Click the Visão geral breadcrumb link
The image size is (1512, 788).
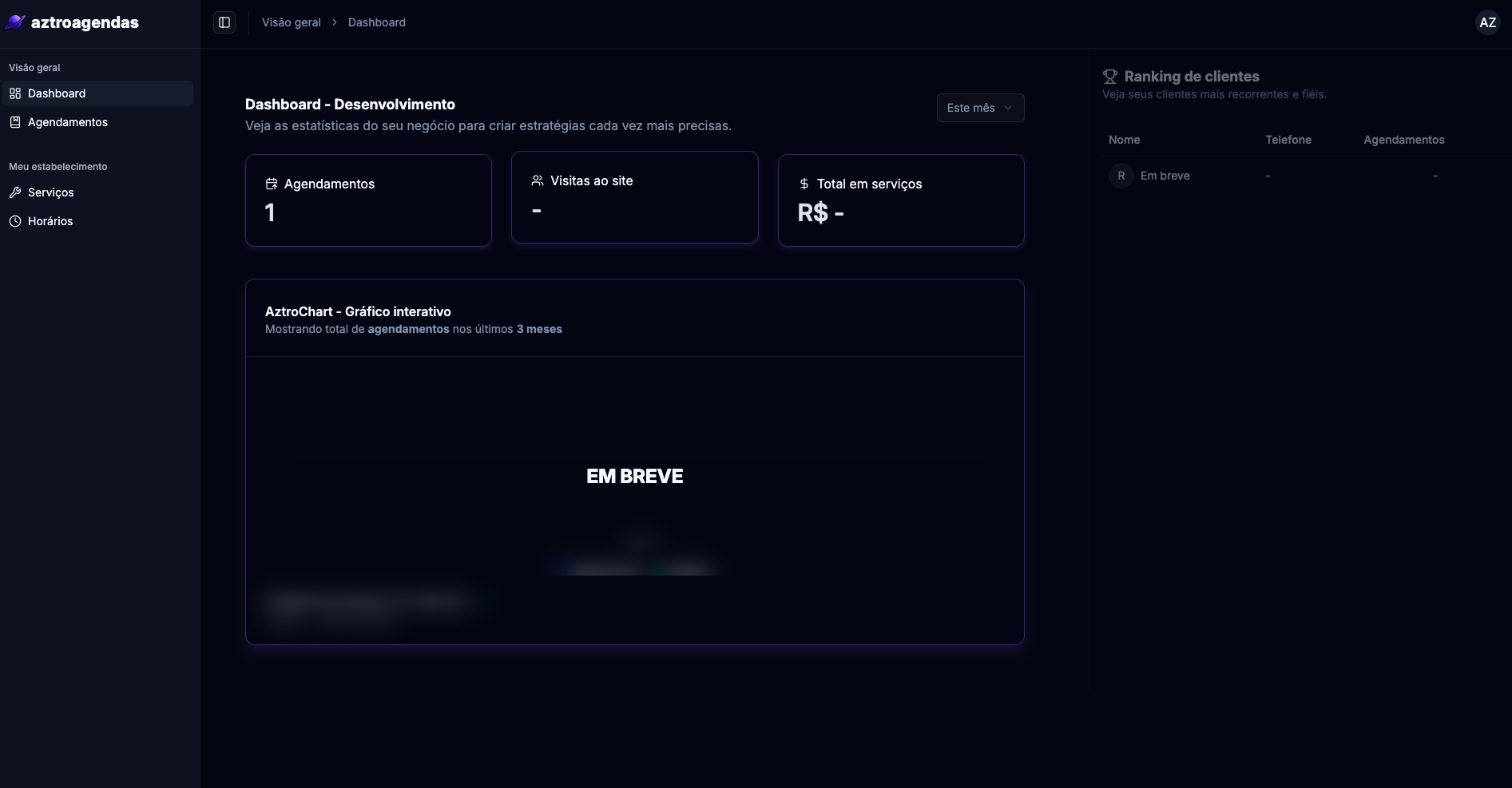(x=291, y=22)
